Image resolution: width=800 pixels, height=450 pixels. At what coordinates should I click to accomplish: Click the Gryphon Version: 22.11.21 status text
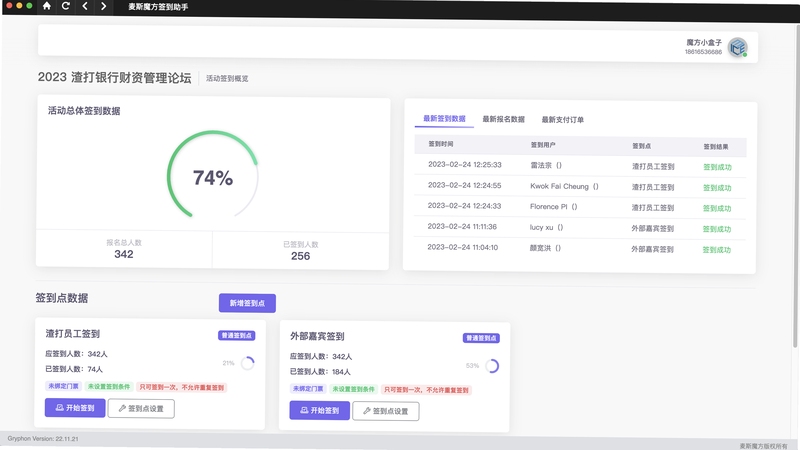coord(43,439)
